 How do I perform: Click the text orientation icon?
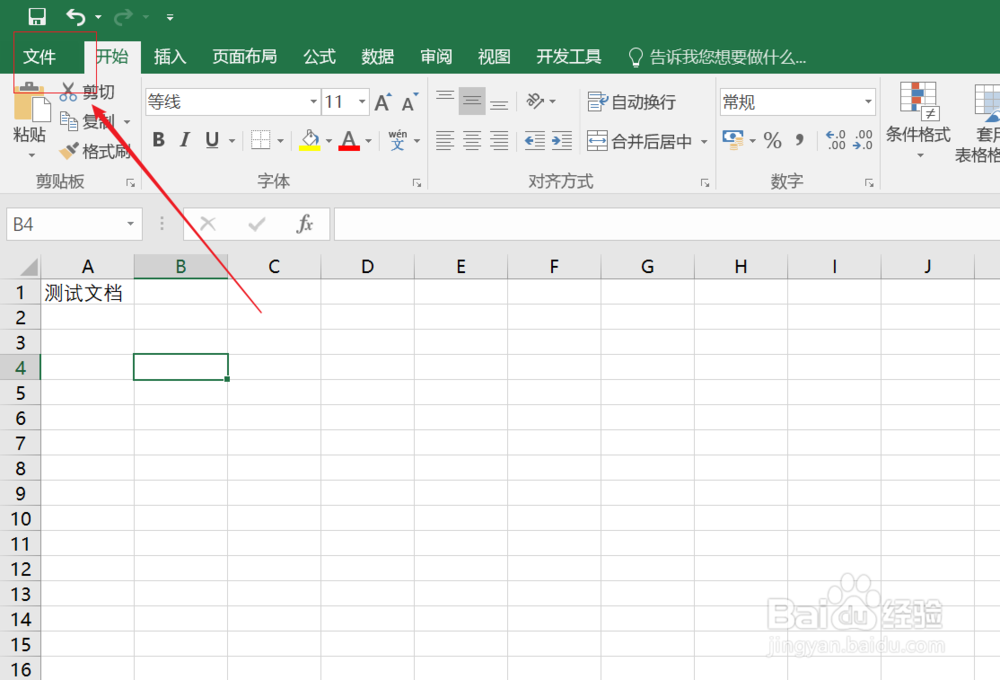point(536,101)
